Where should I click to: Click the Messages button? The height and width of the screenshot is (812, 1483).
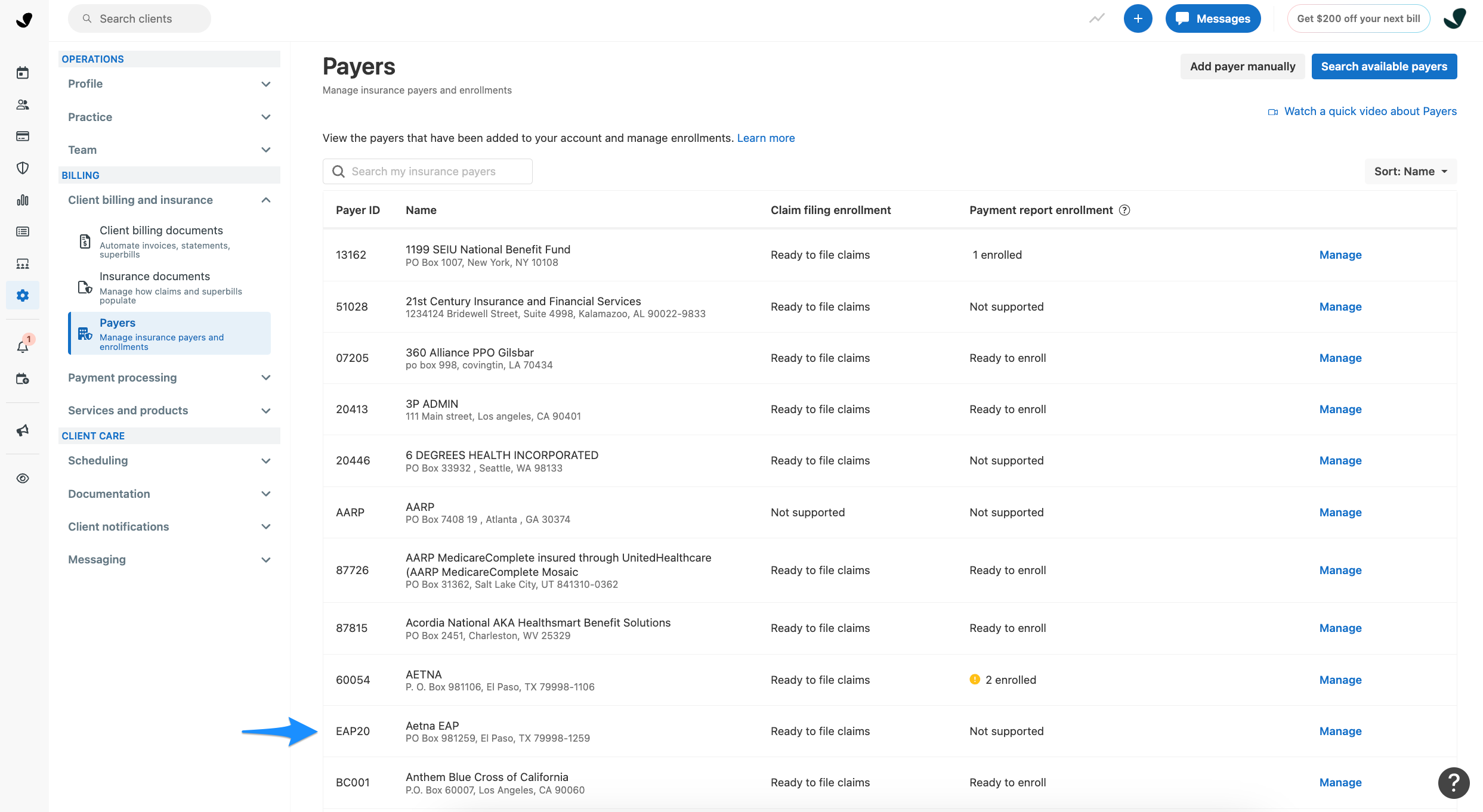click(1213, 18)
